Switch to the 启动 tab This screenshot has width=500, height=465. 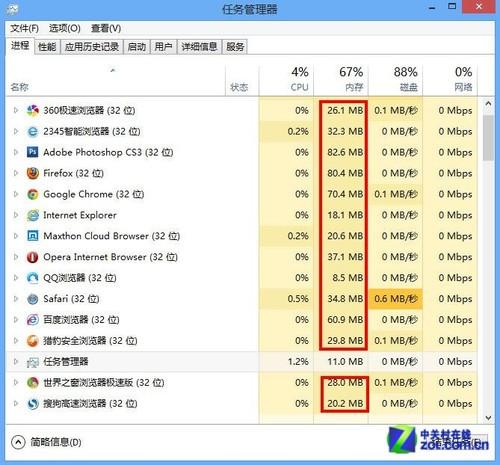pos(137,47)
